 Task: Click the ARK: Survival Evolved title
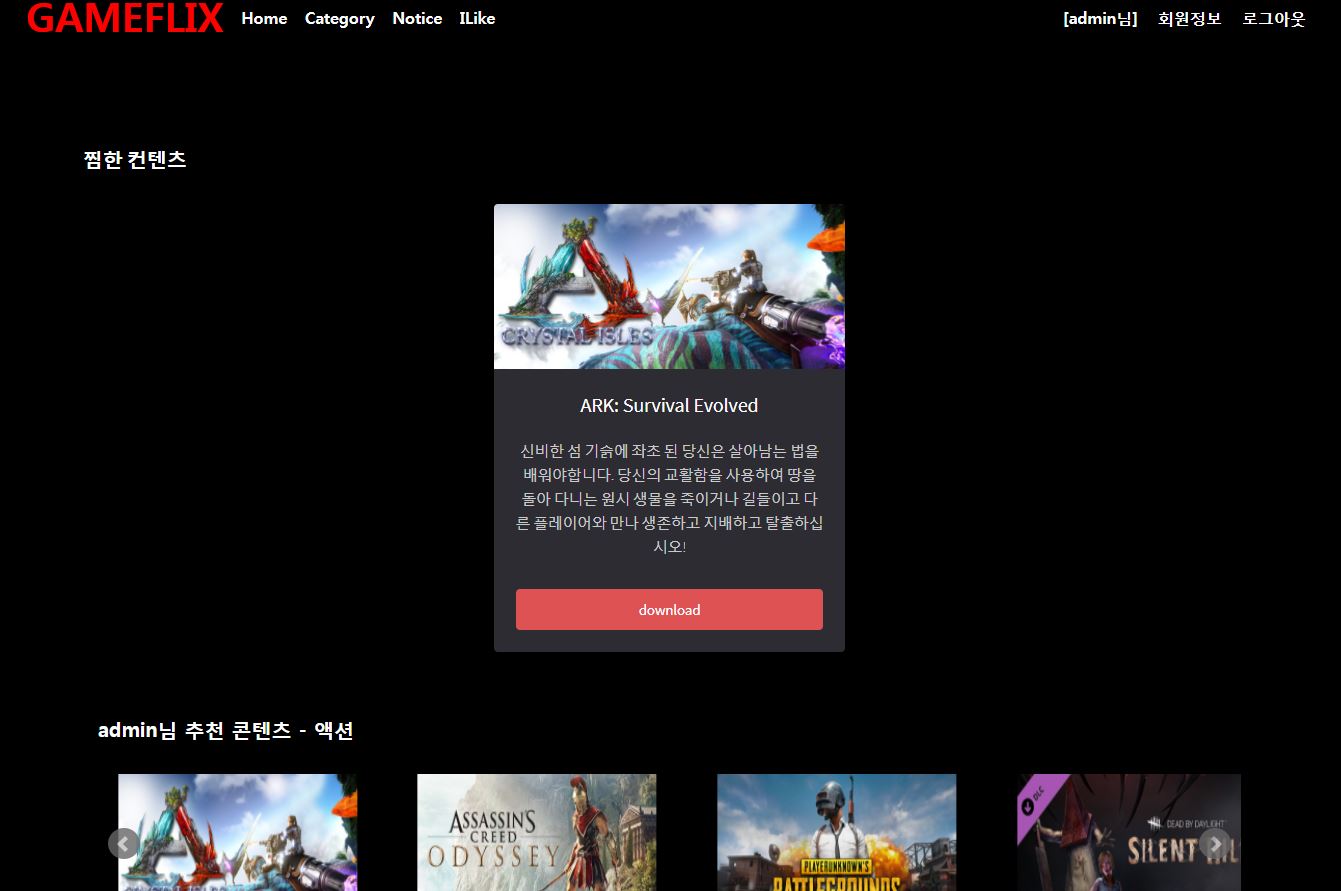click(x=669, y=405)
